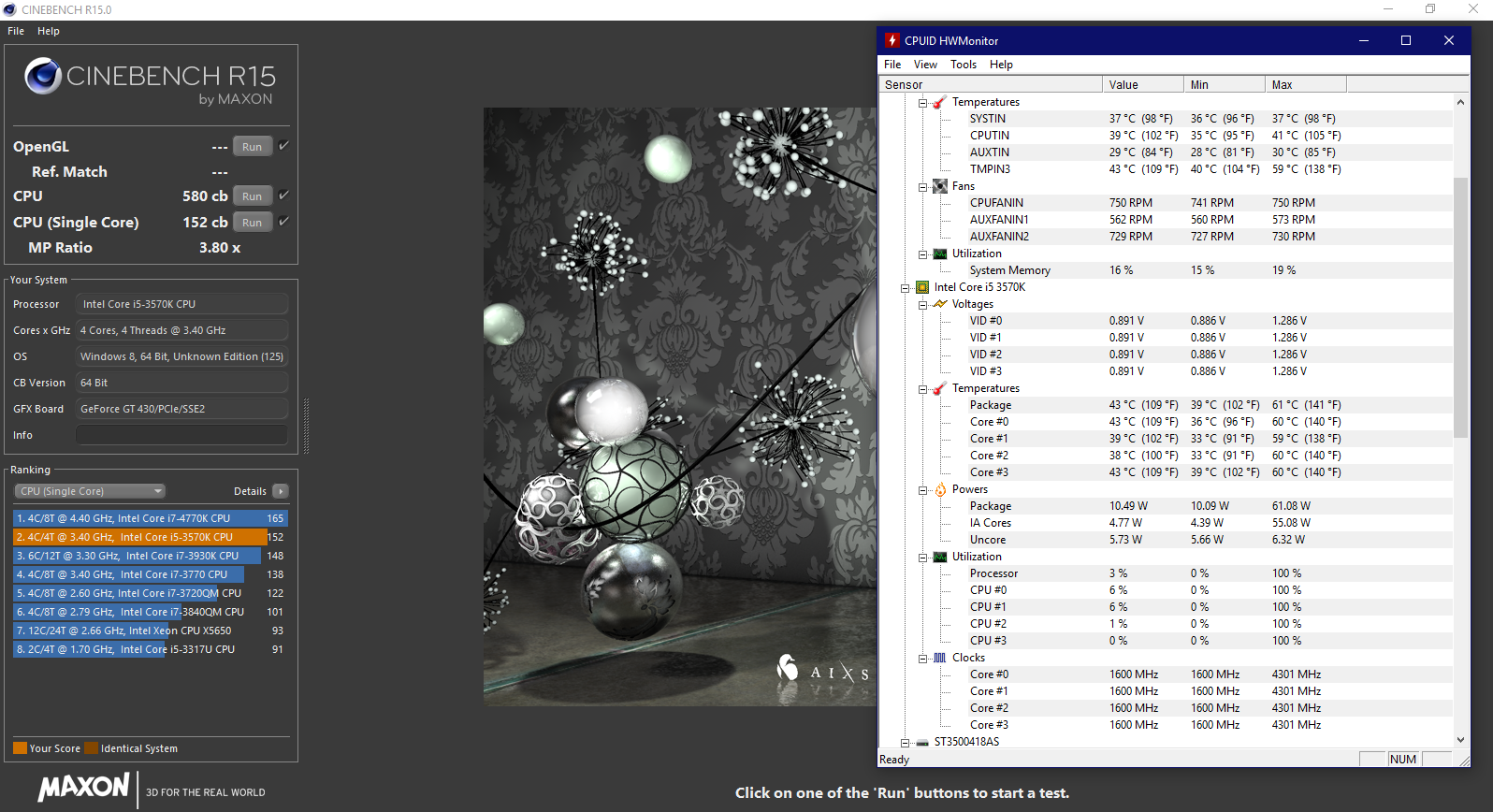Click the Clocks category icon
Viewport: 1493px width, 812px height.
tap(939, 658)
